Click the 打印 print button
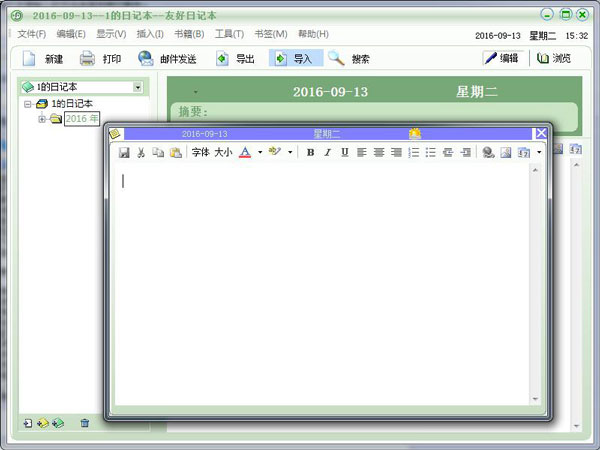 (100, 59)
